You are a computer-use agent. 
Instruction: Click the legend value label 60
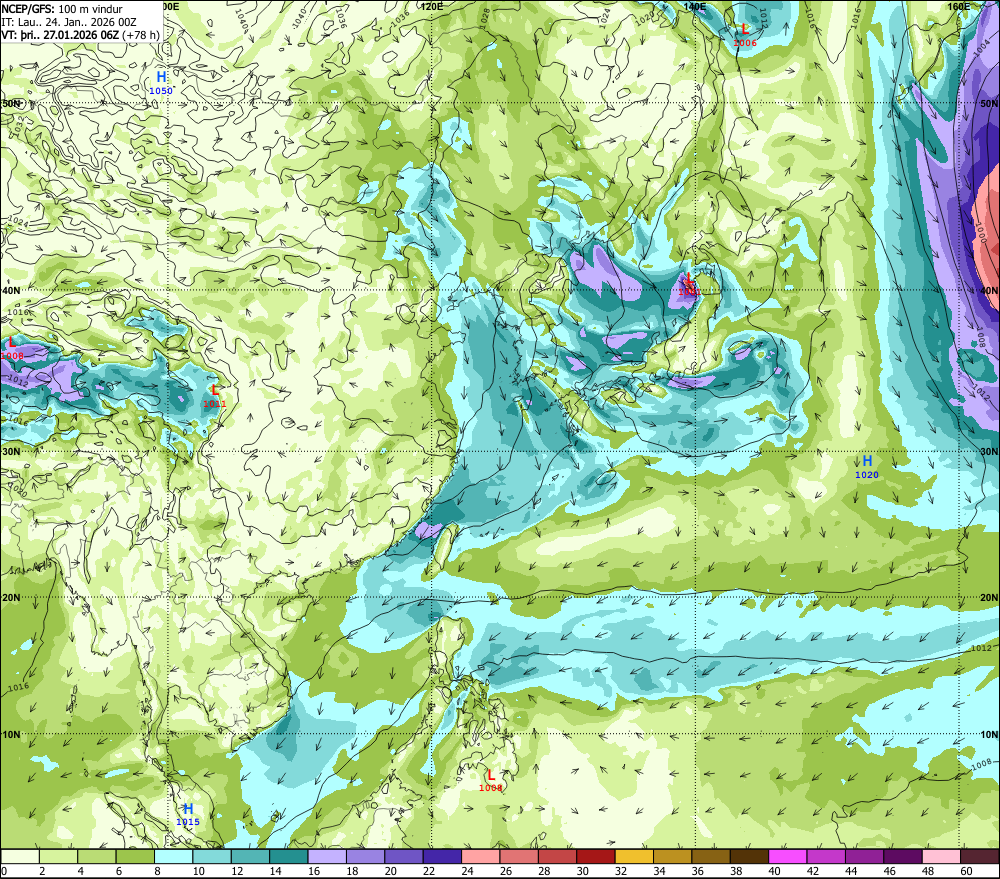[x=966, y=871]
